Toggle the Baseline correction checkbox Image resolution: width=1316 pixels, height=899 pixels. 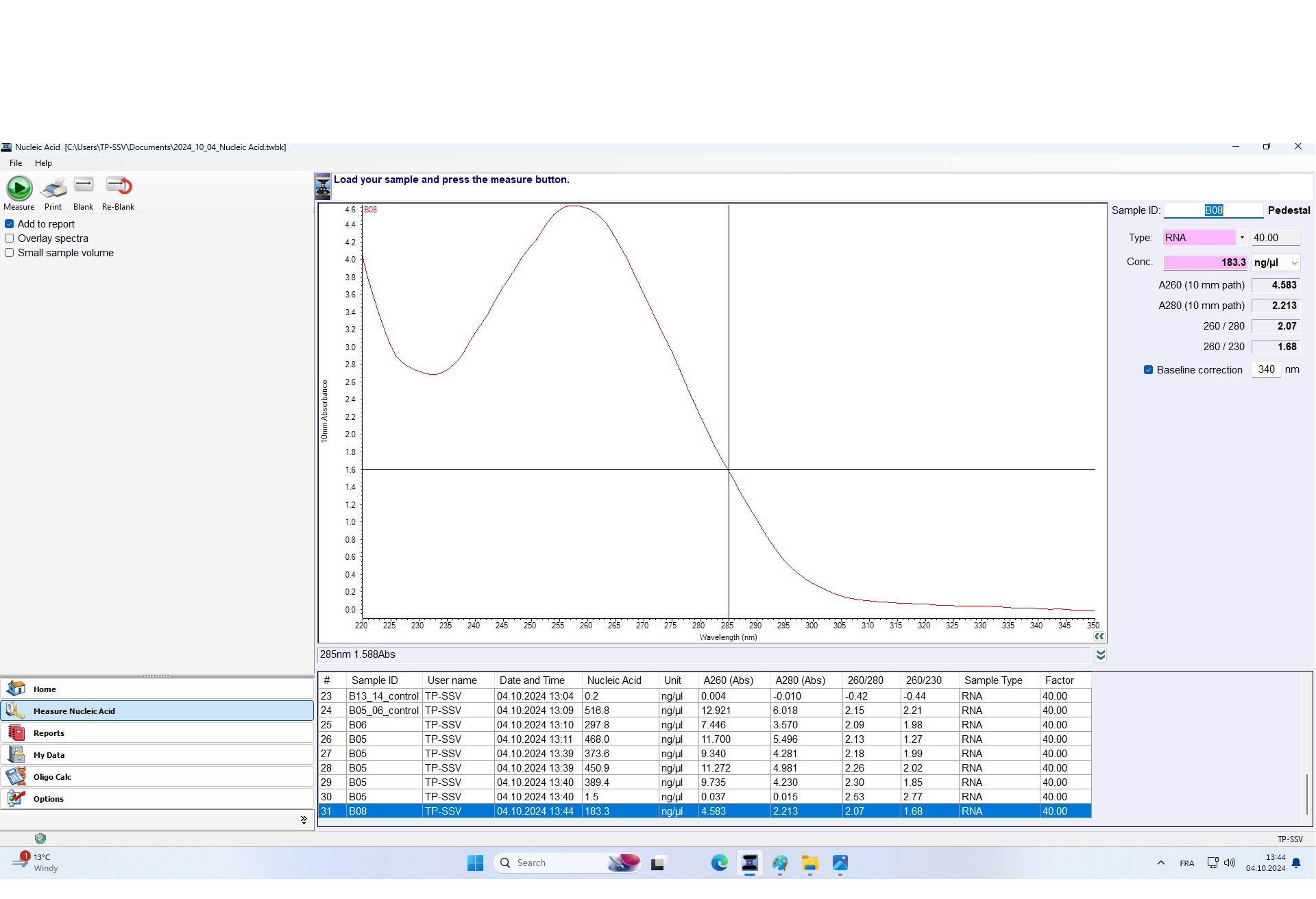tap(1148, 370)
